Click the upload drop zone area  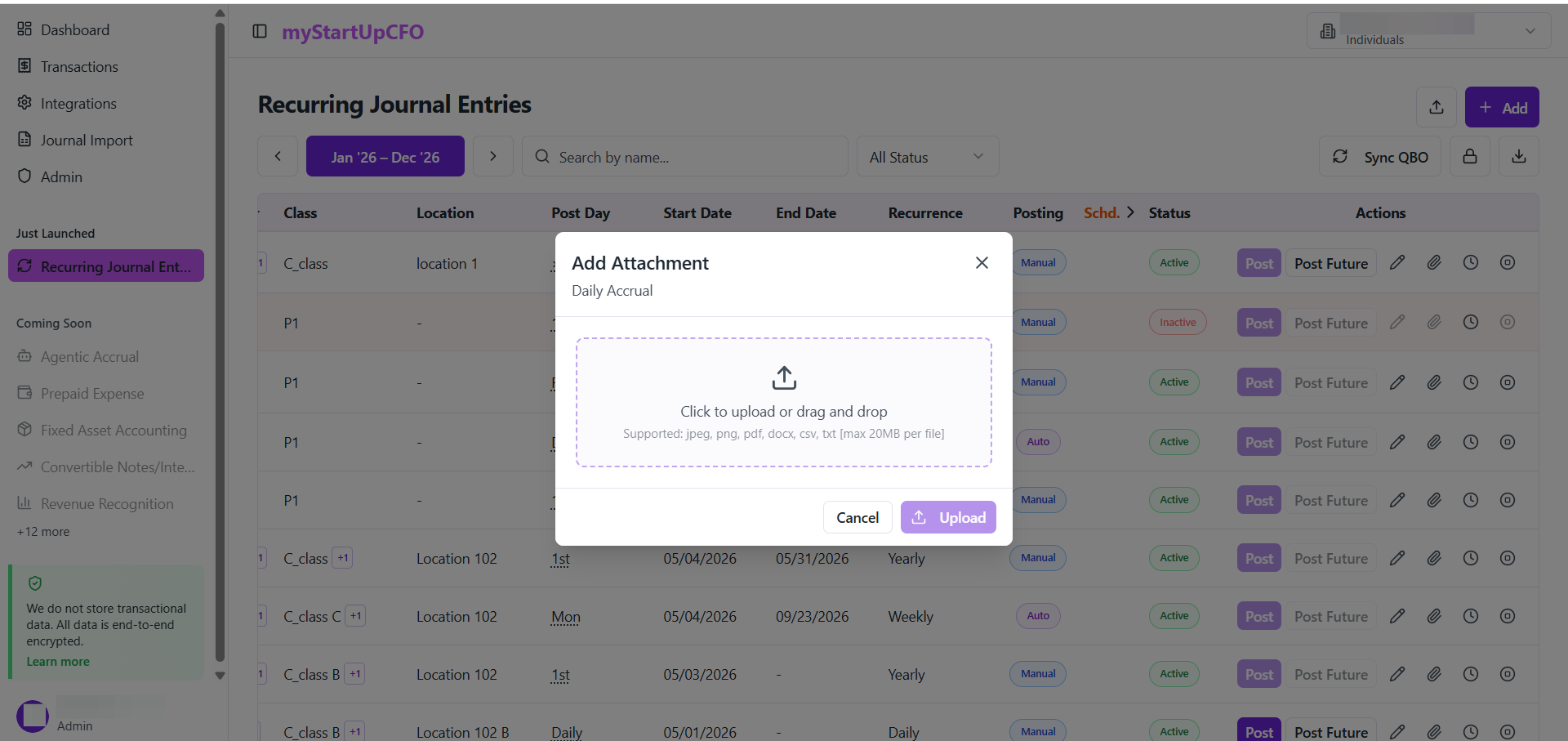(x=784, y=402)
